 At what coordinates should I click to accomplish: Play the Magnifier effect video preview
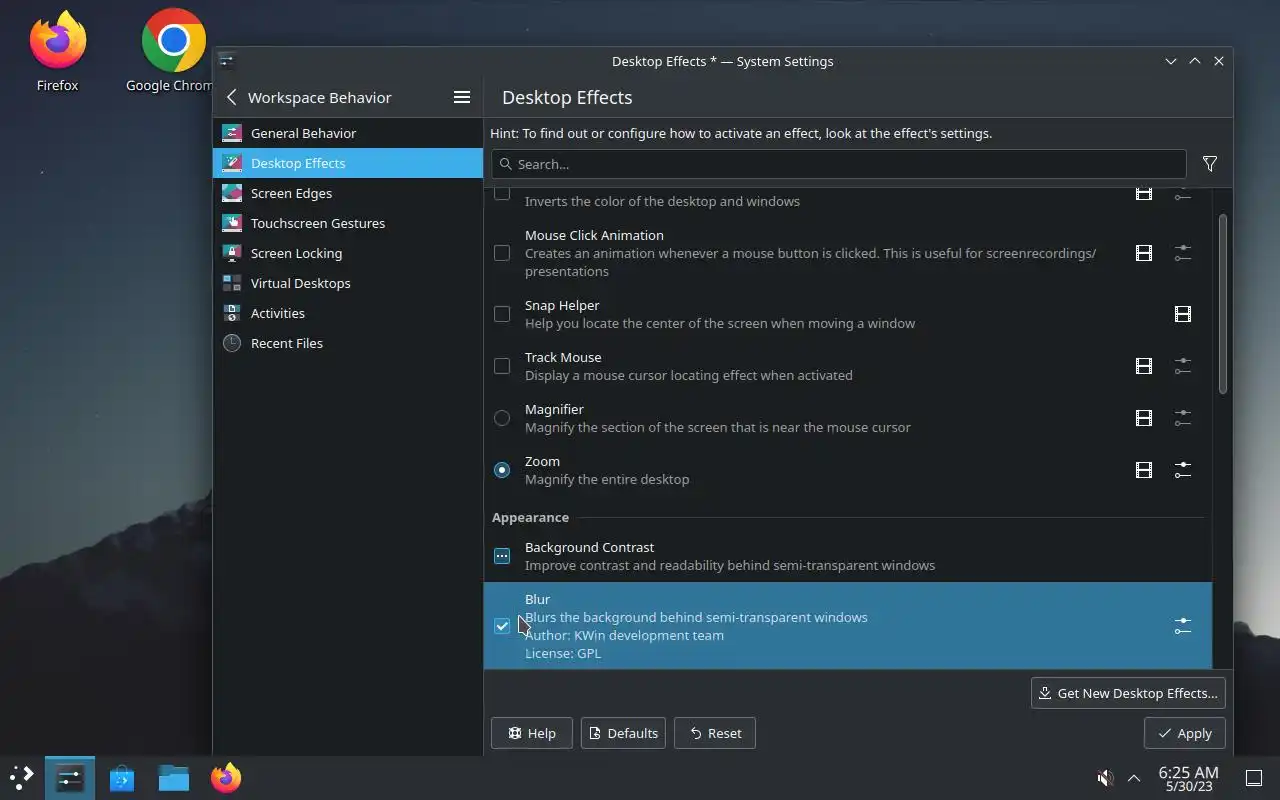[1144, 418]
